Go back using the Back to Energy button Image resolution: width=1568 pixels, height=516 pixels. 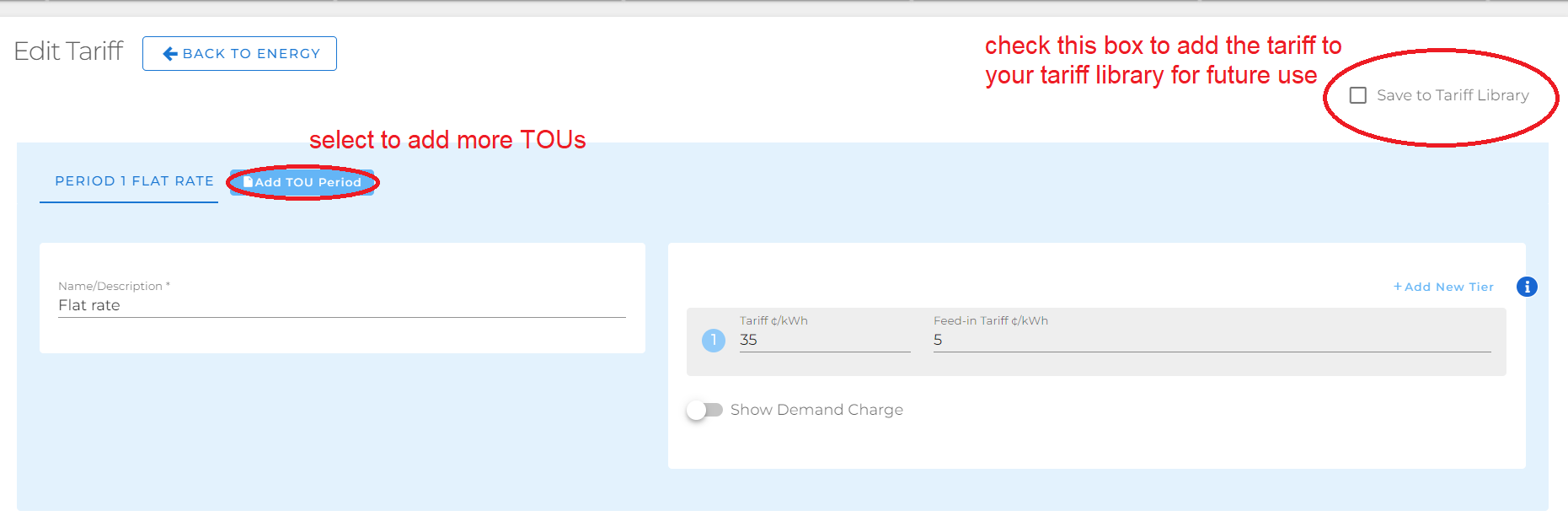pyautogui.click(x=239, y=54)
